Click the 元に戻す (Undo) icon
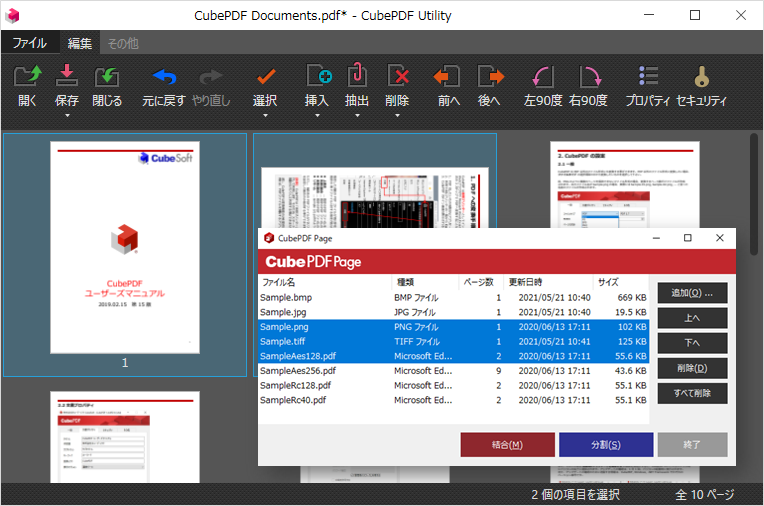This screenshot has width=764, height=506. pyautogui.click(x=164, y=77)
